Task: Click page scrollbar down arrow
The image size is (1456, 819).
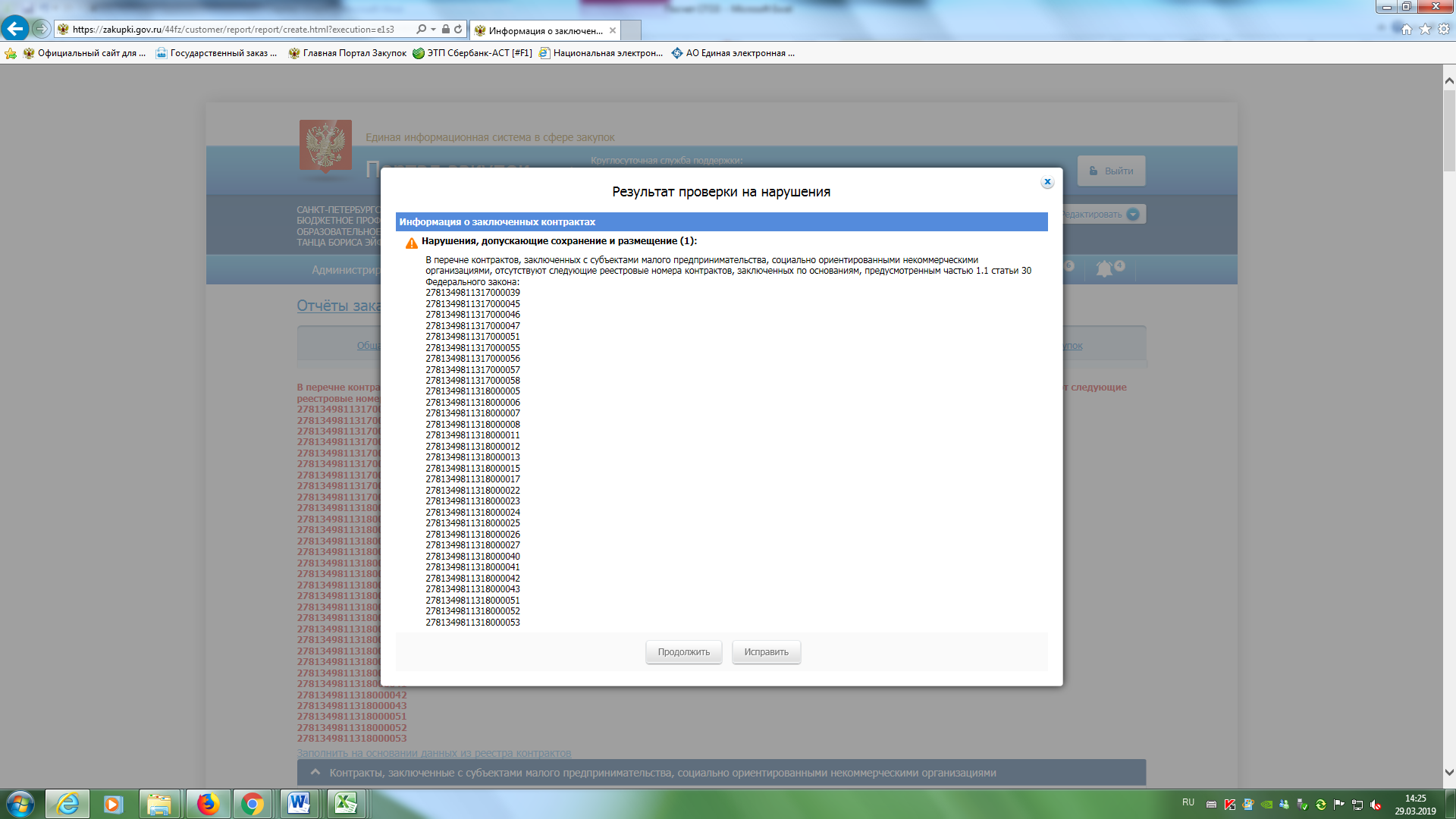Action: [1449, 773]
